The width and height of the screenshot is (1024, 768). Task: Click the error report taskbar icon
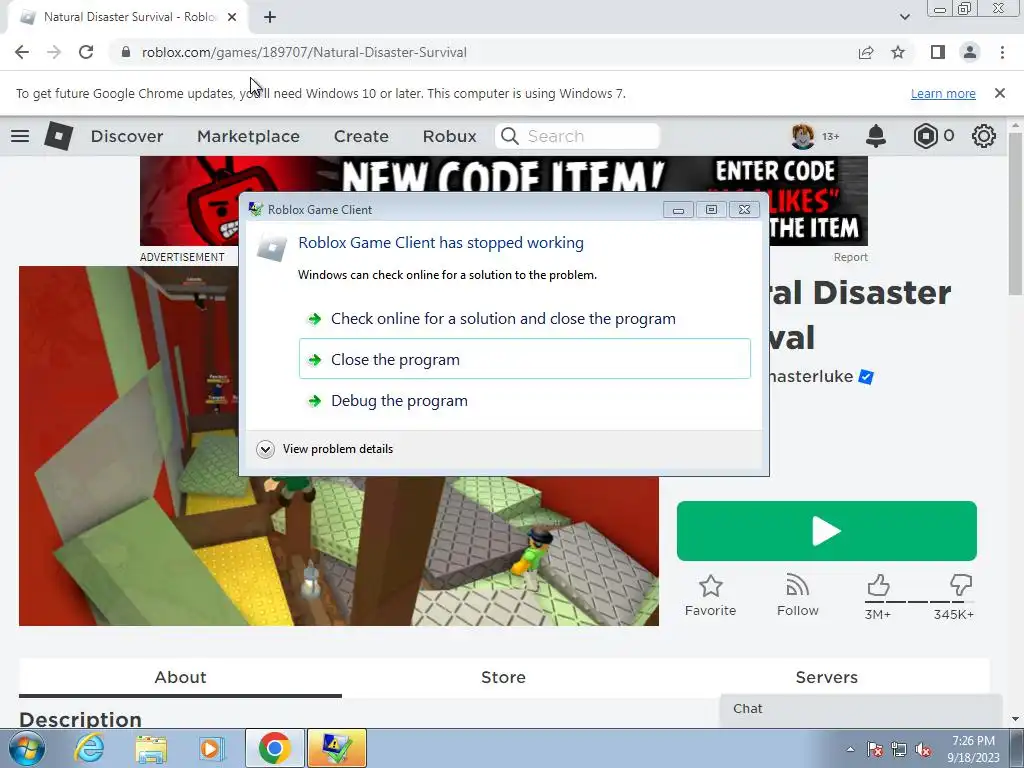click(x=337, y=748)
